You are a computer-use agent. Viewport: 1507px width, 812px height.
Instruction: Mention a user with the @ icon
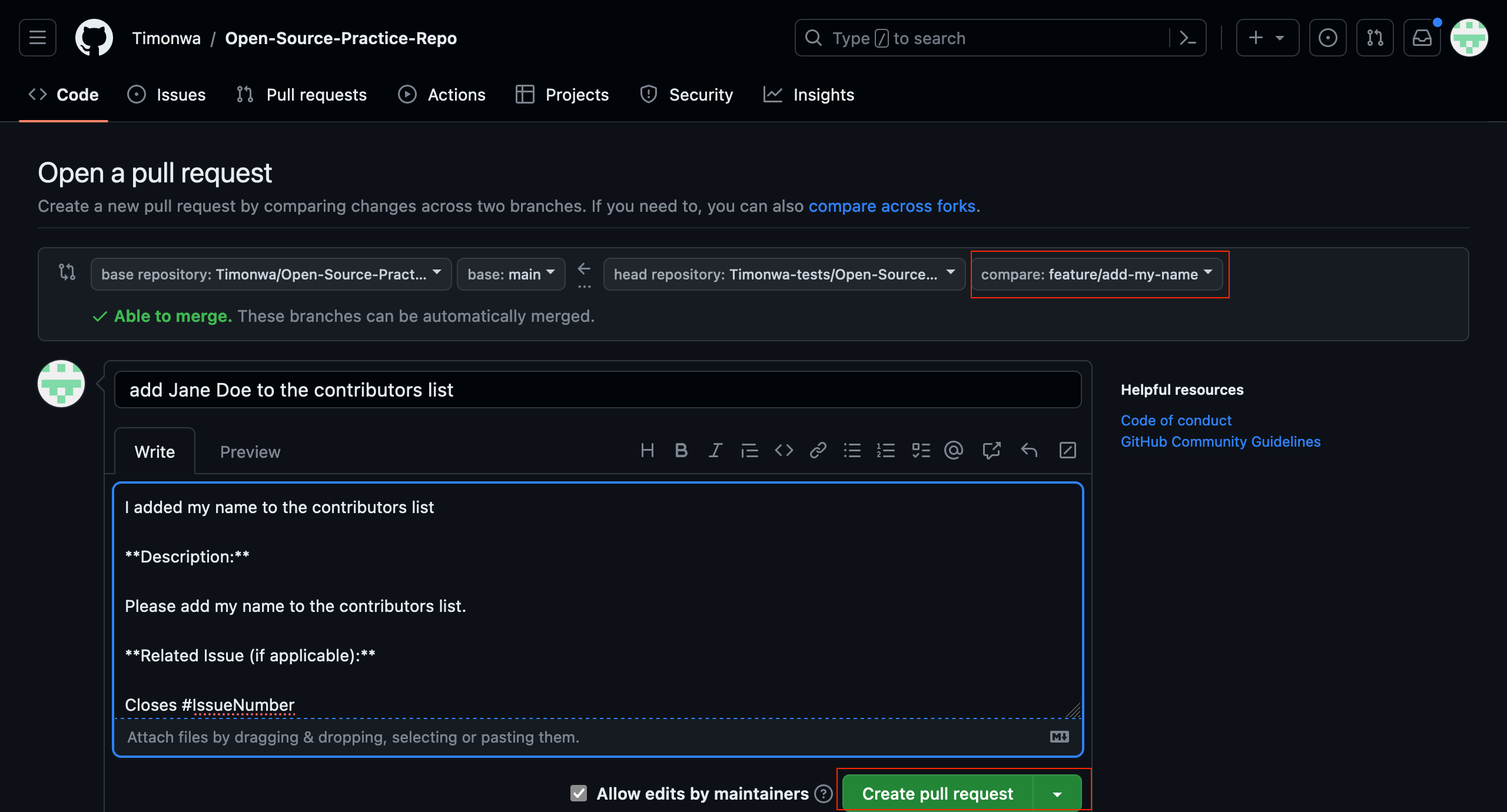coord(953,451)
